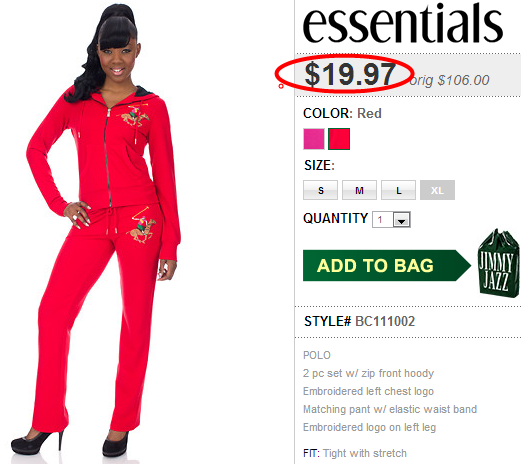Screen dimensions: 521x464
Task: Click the orig $106.00 price text
Action: click(450, 80)
